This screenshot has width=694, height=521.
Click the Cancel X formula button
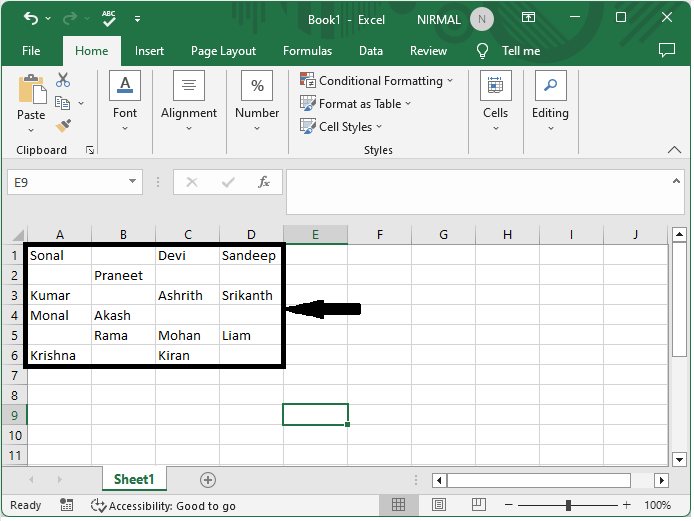click(192, 182)
